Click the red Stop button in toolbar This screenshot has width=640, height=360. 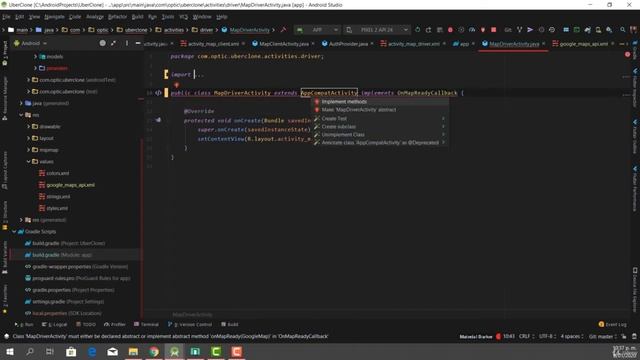pyautogui.click(x=493, y=30)
